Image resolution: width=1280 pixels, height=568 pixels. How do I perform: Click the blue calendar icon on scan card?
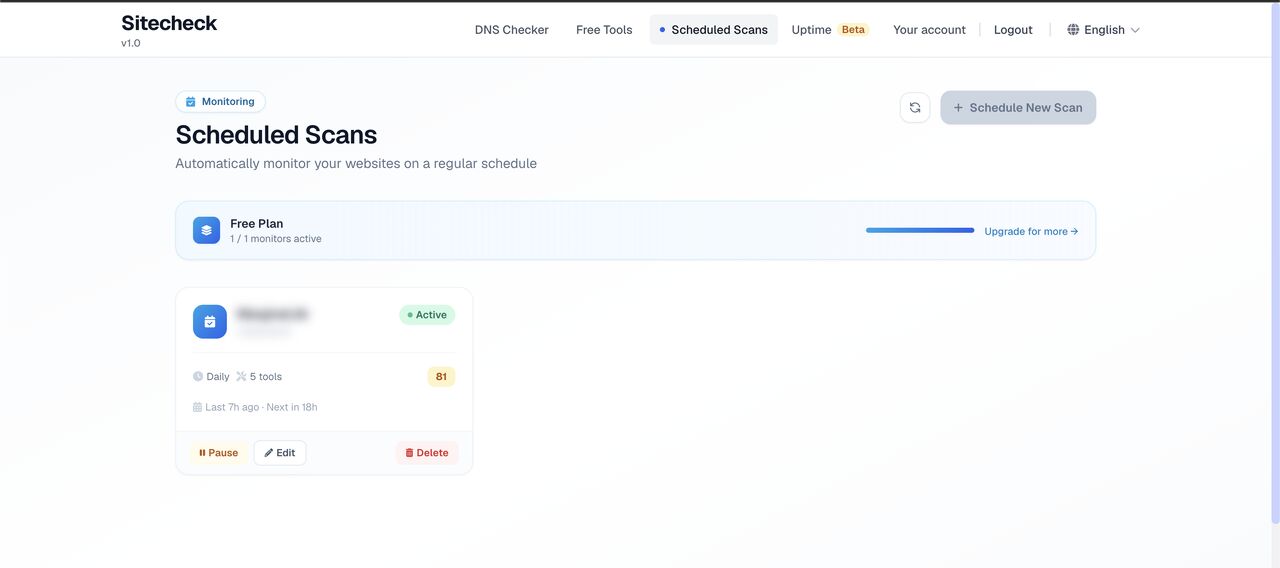pyautogui.click(x=210, y=322)
